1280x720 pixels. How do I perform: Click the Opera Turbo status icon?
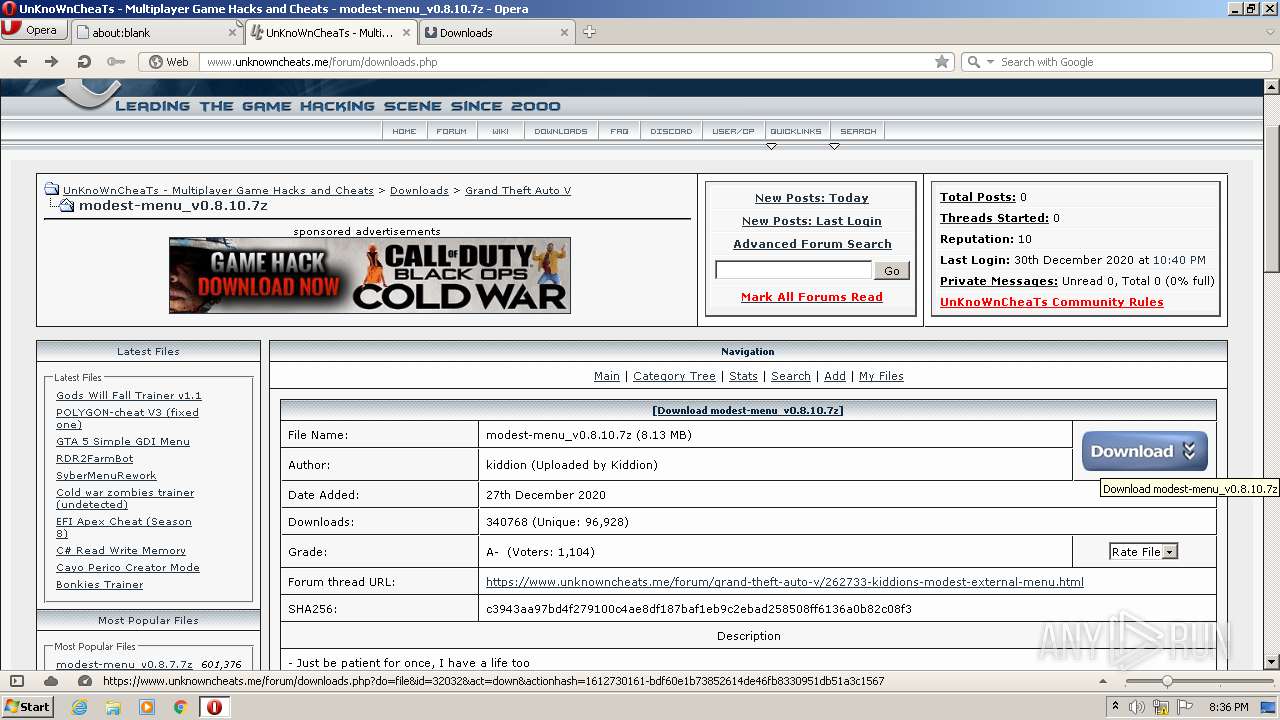86,681
